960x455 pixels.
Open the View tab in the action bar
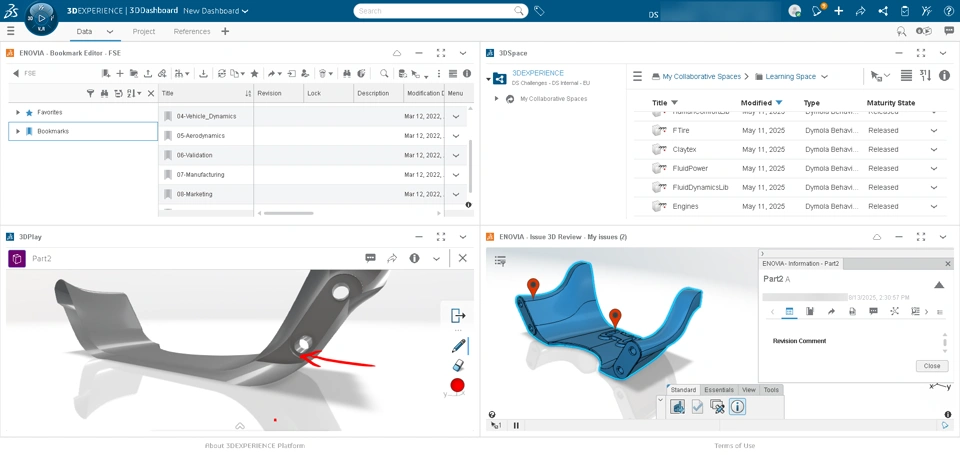(748, 390)
